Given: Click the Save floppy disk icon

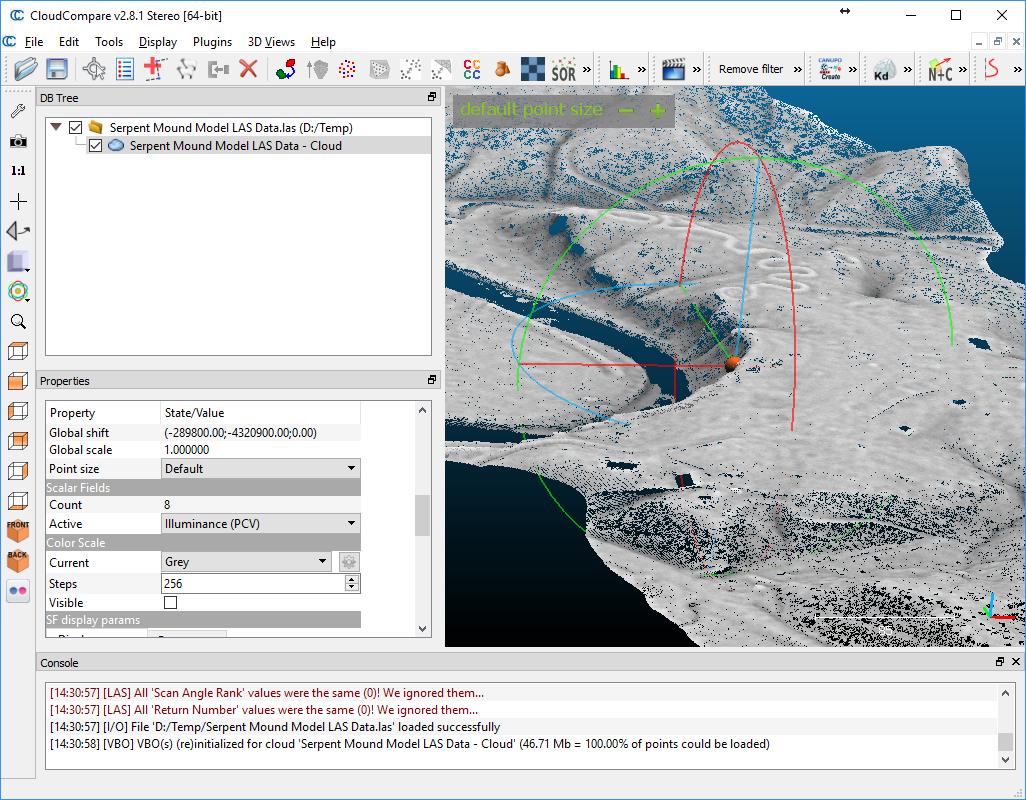Looking at the screenshot, I should (57, 69).
